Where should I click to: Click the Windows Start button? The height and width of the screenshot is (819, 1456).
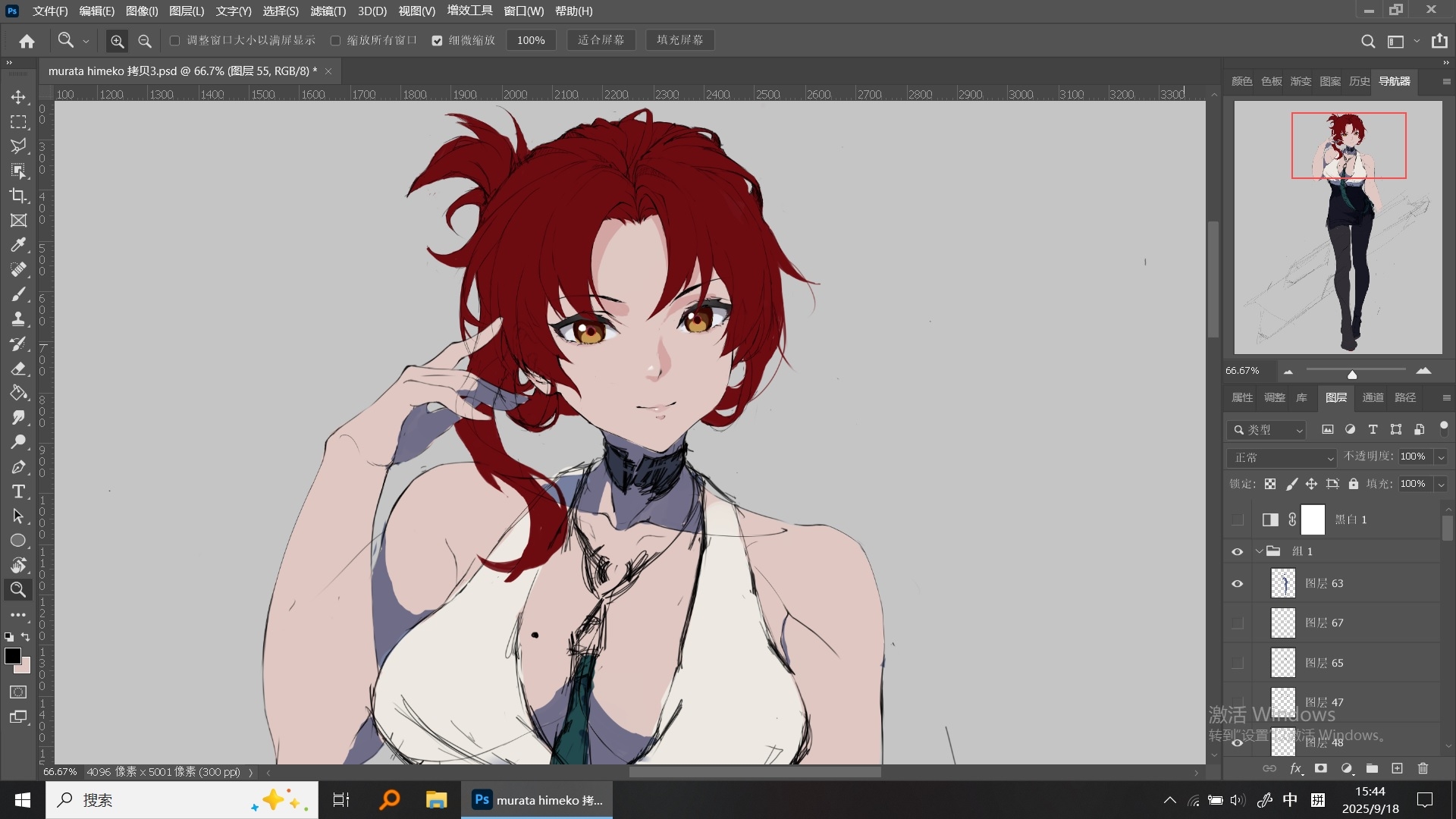[x=23, y=800]
